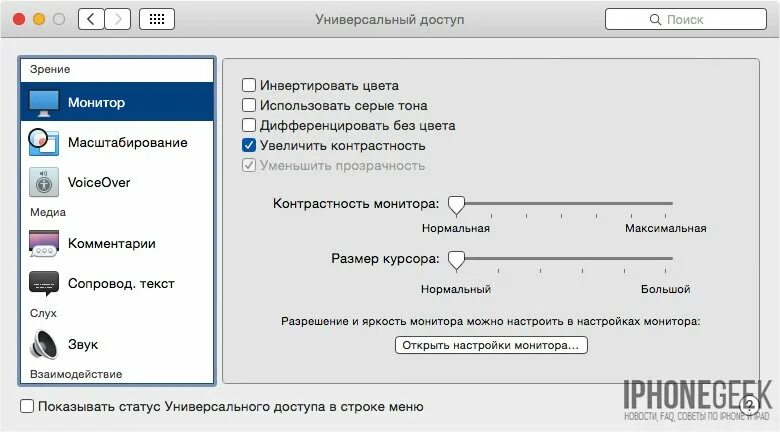Click the Масштабирование magnifier icon

[x=44, y=142]
